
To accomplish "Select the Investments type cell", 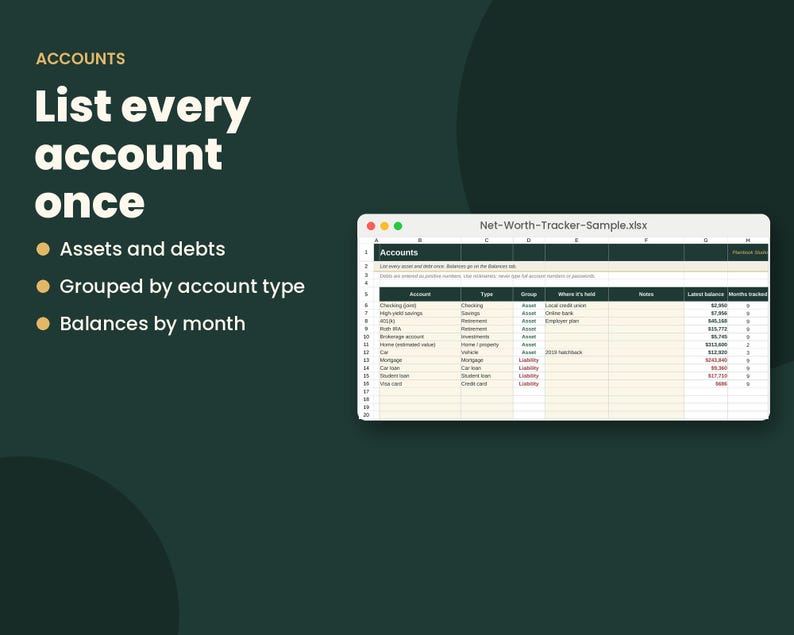I will [x=487, y=337].
